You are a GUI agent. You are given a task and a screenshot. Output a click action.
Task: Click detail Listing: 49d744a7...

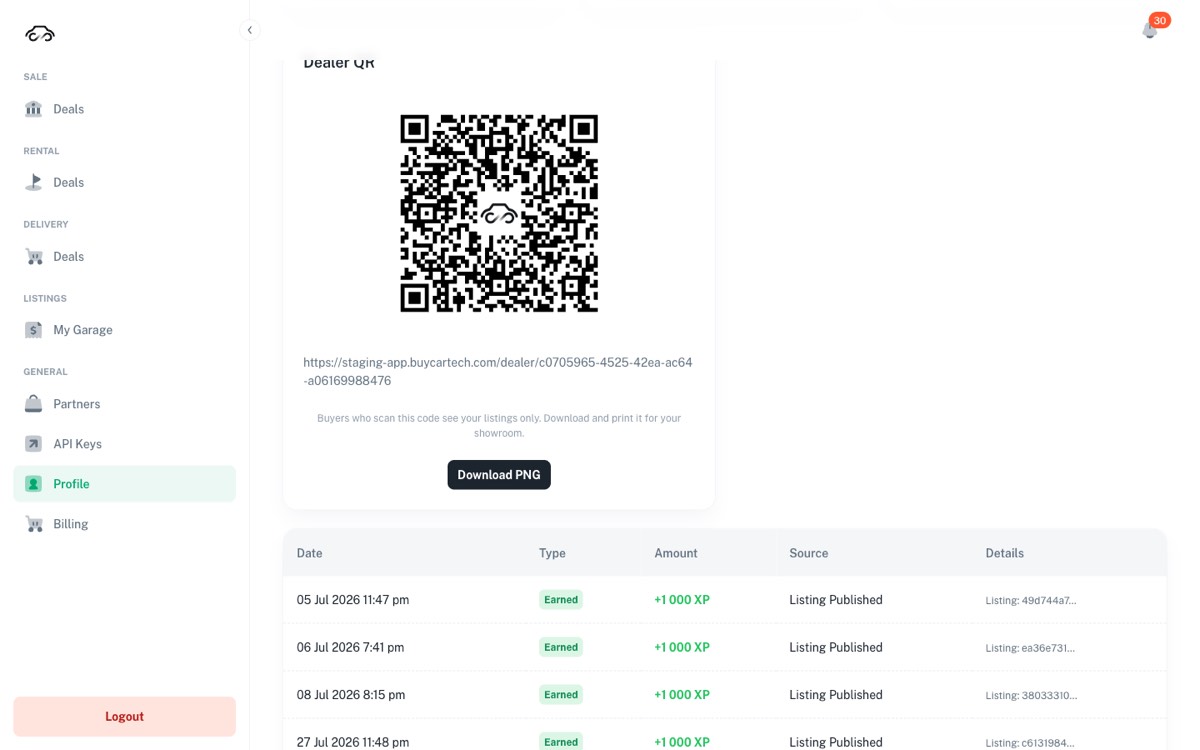[1031, 601]
